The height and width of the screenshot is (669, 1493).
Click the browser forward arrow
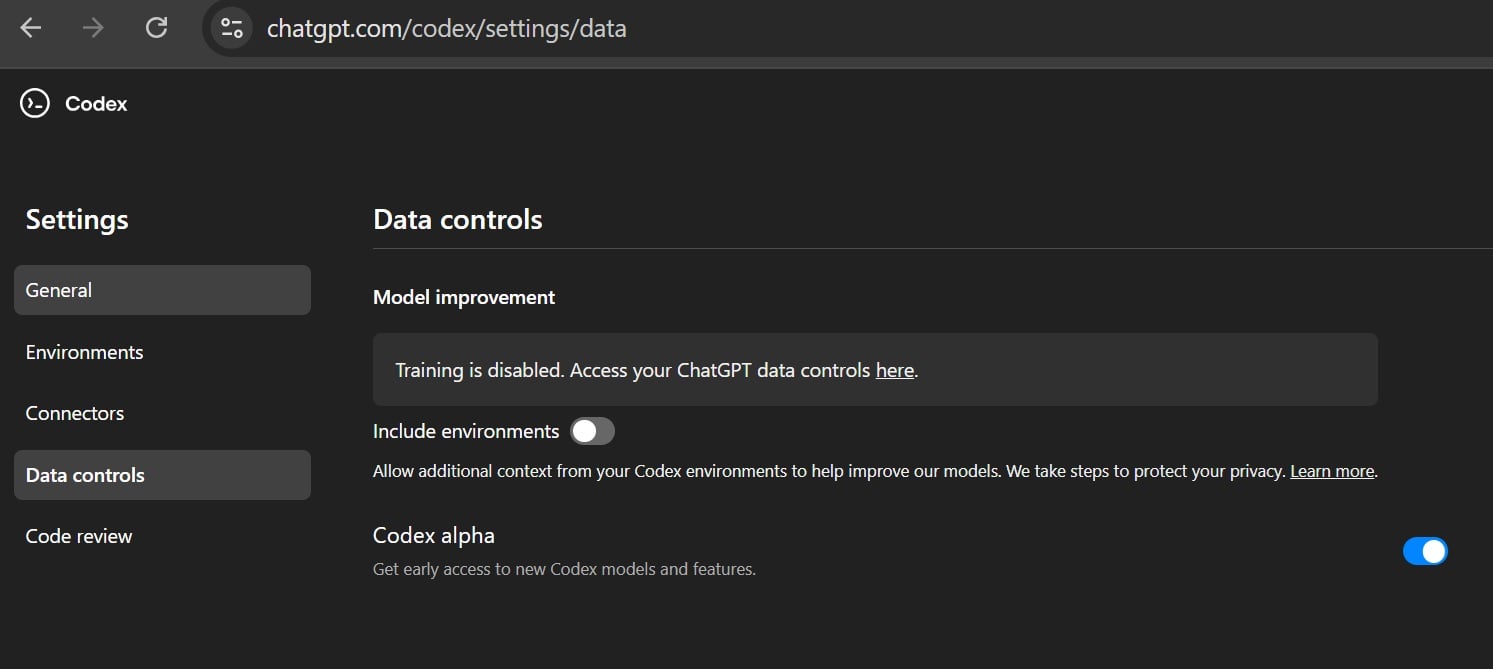click(92, 28)
